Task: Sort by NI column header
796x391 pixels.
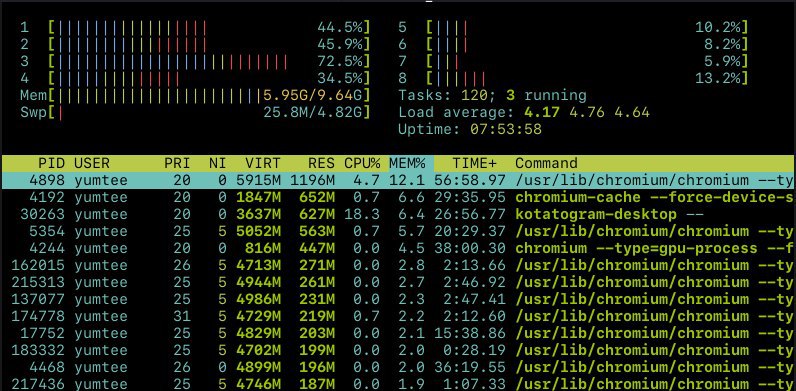Action: tap(217, 164)
